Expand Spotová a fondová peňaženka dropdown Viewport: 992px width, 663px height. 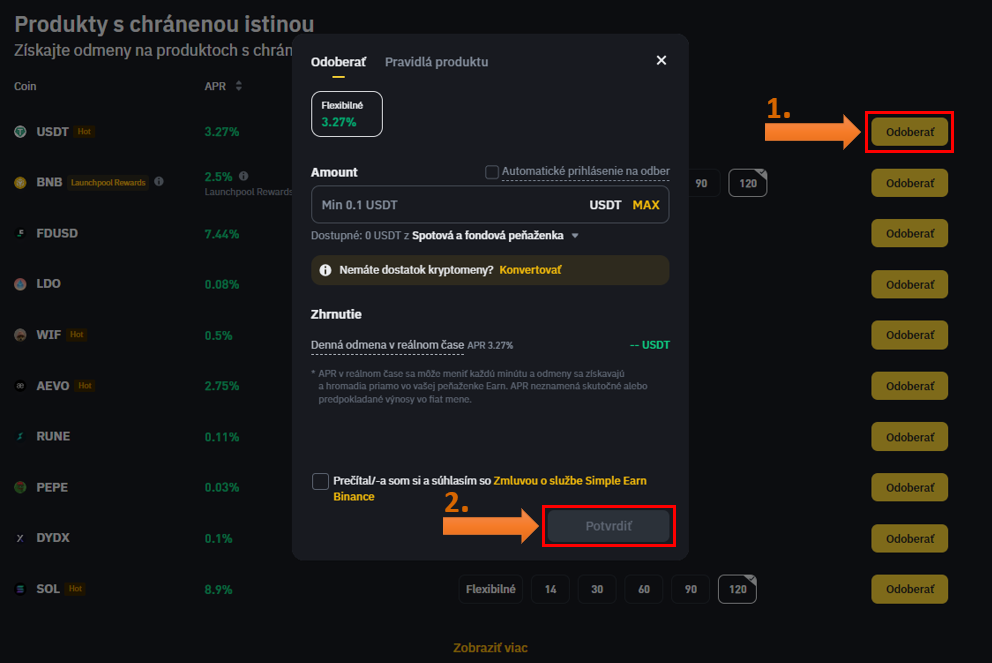(x=575, y=236)
